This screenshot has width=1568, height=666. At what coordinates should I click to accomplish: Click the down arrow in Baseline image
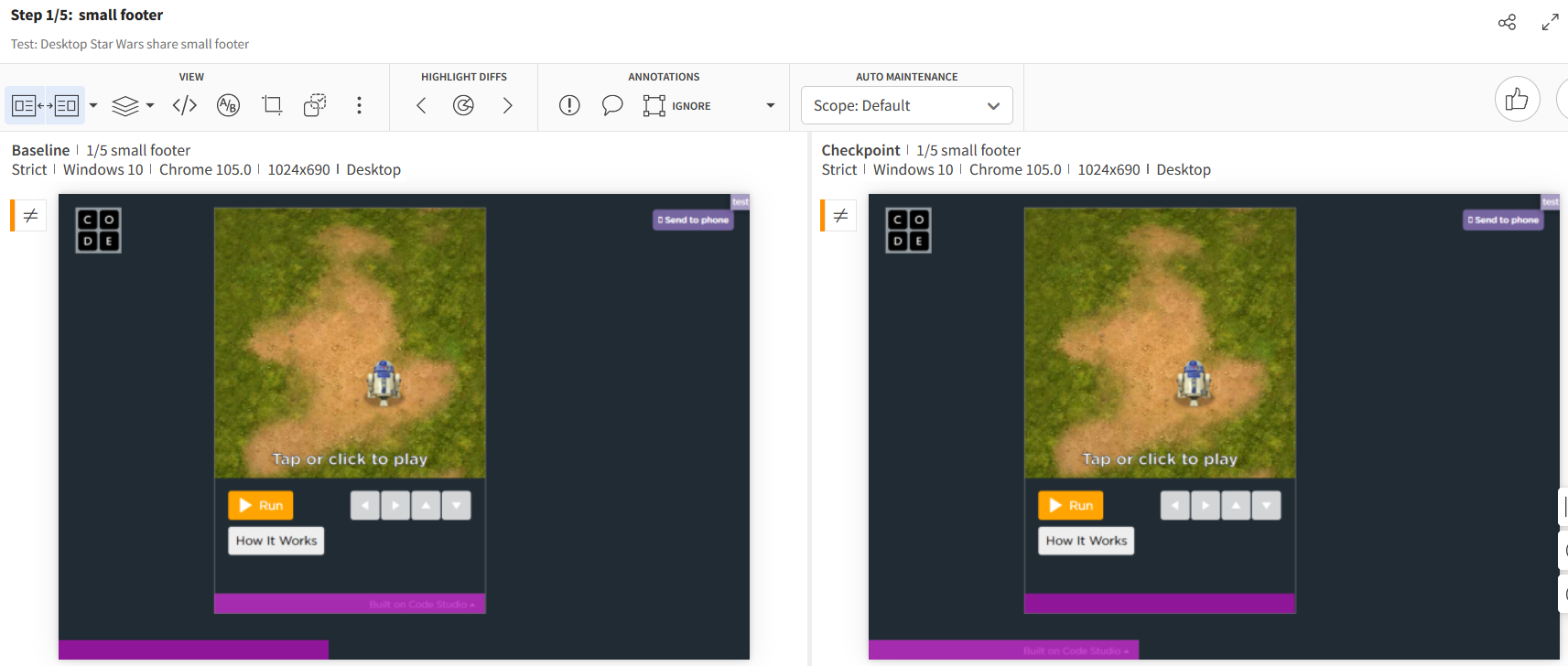pos(456,505)
